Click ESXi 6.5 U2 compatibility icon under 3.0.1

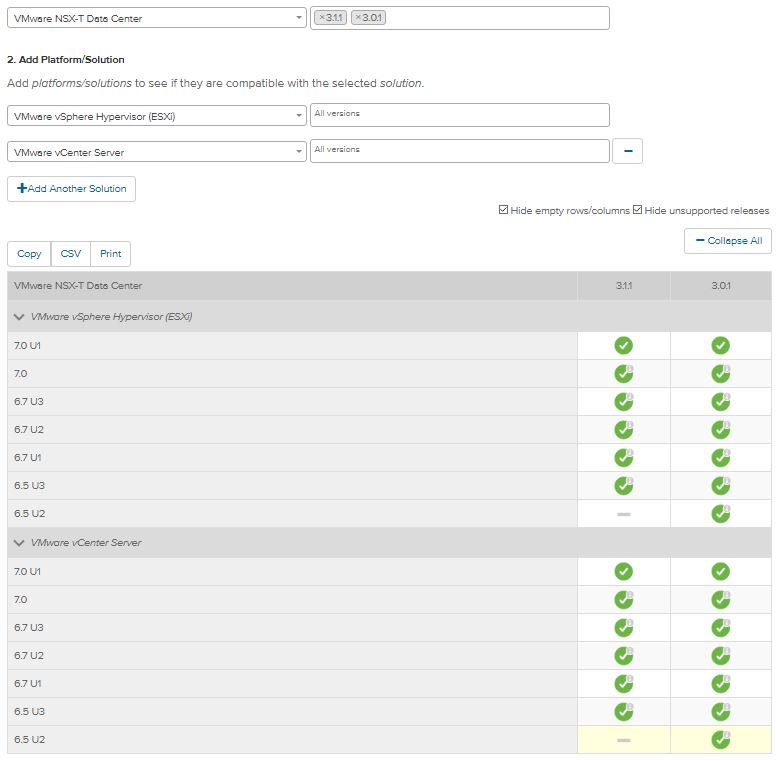click(x=720, y=514)
